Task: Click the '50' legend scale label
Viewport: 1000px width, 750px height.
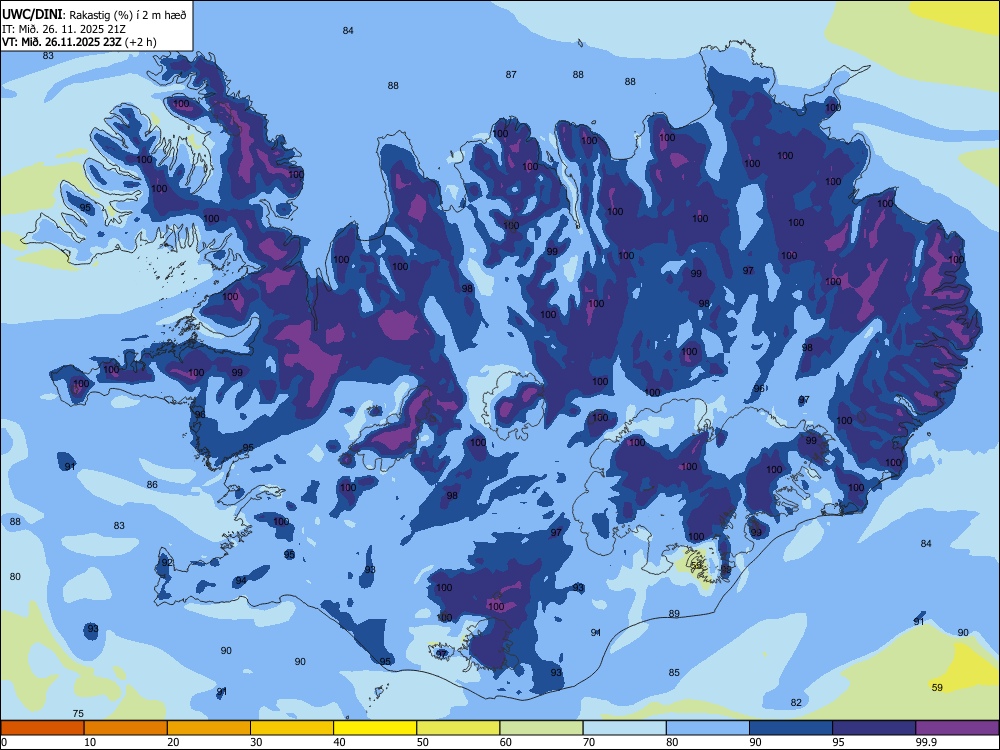Action: pyautogui.click(x=423, y=742)
